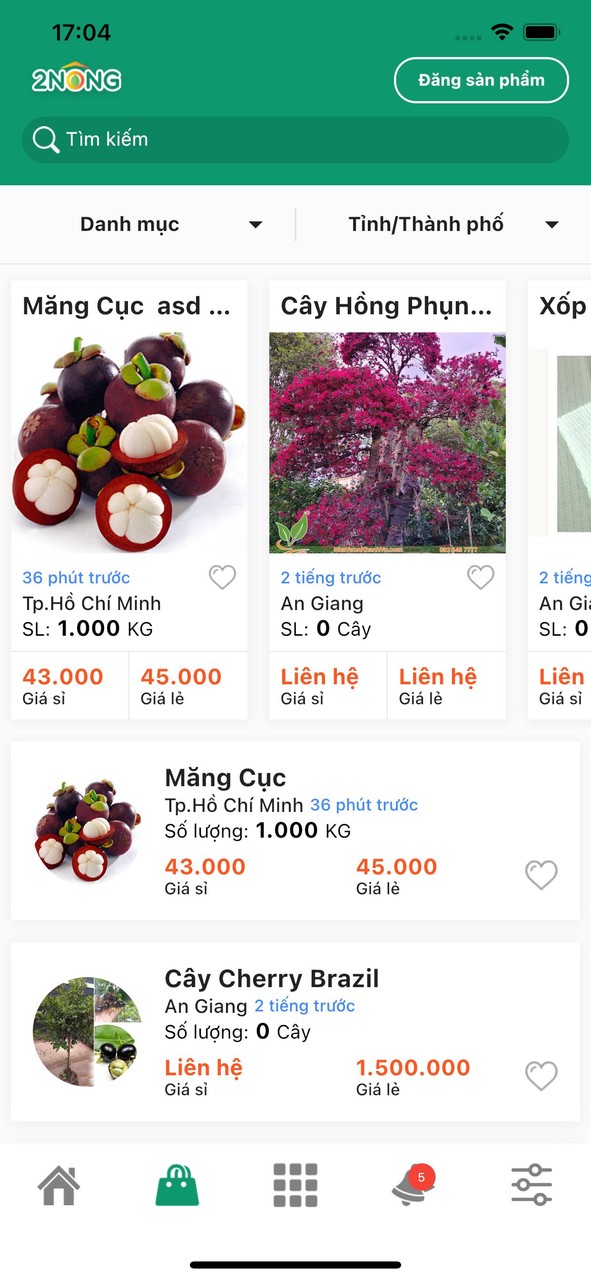
Task: Open the Danh mục dropdown
Action: coord(129,224)
